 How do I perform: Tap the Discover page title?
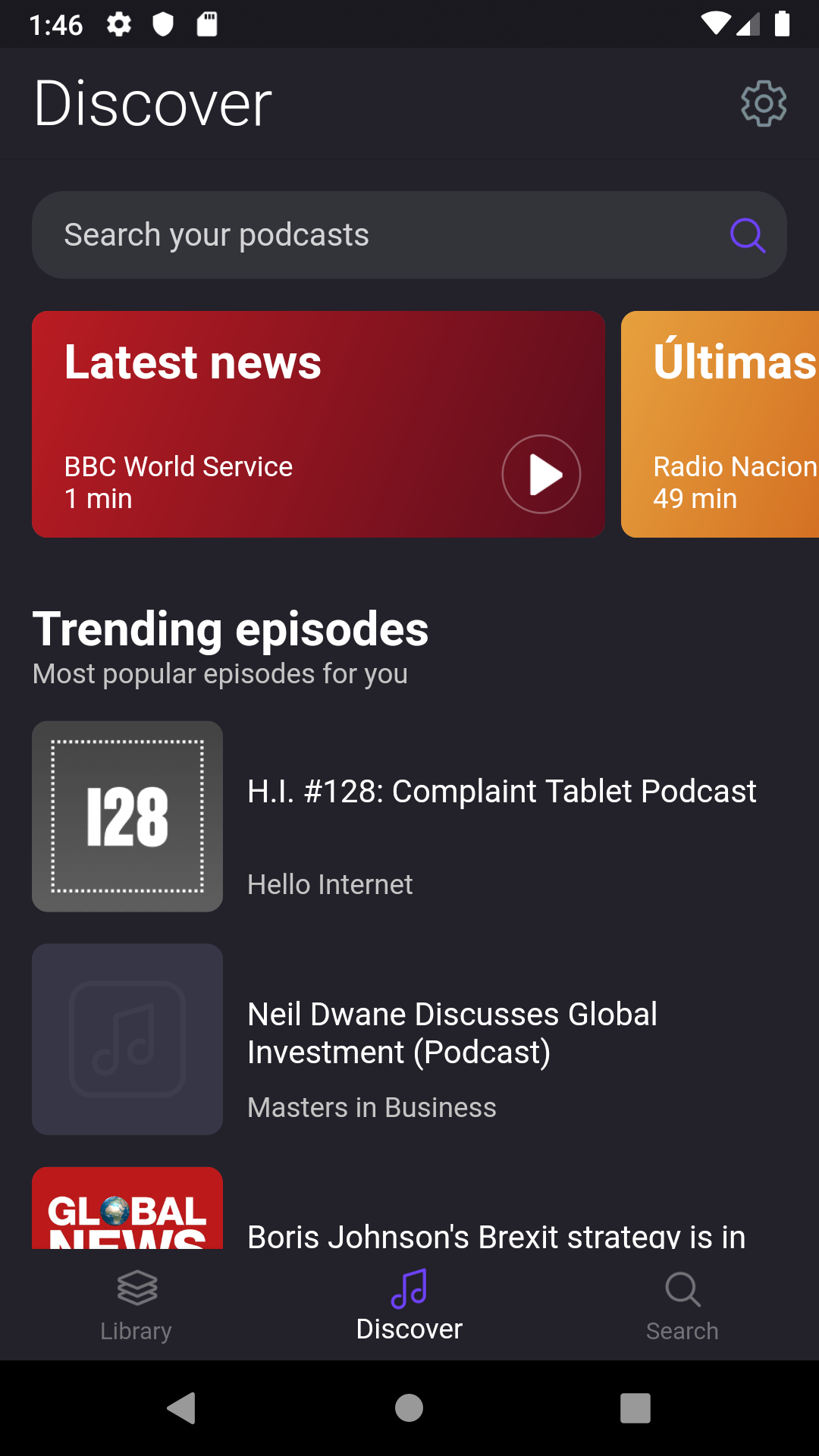coord(152,103)
